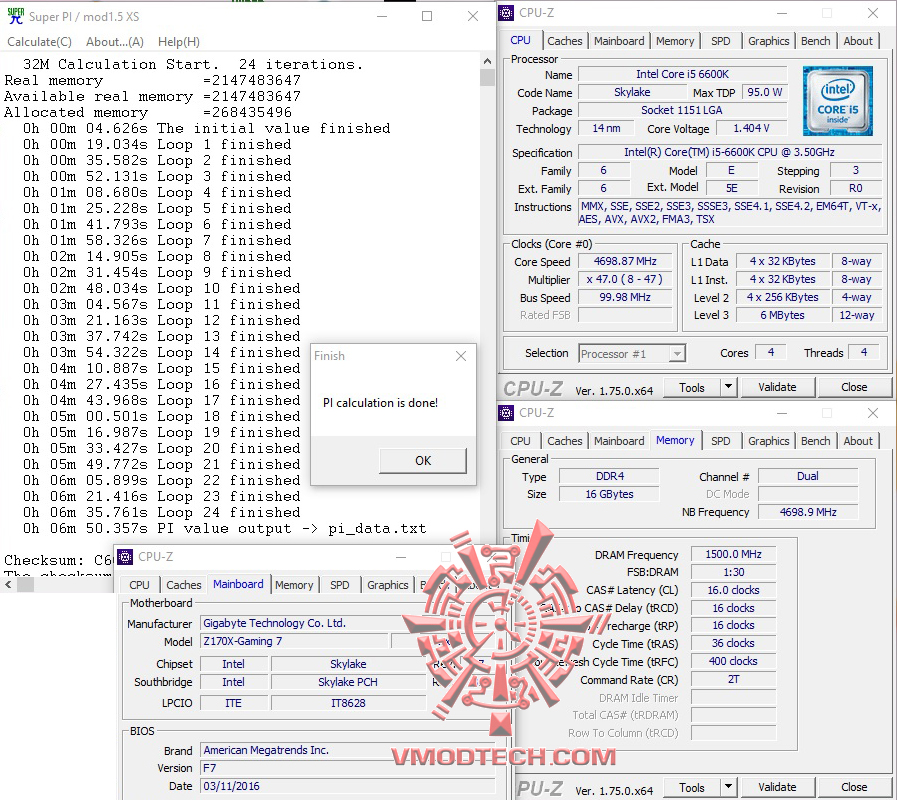The width and height of the screenshot is (897, 800).
Task: Click Core Voltage 1.404 V value
Action: 751,128
